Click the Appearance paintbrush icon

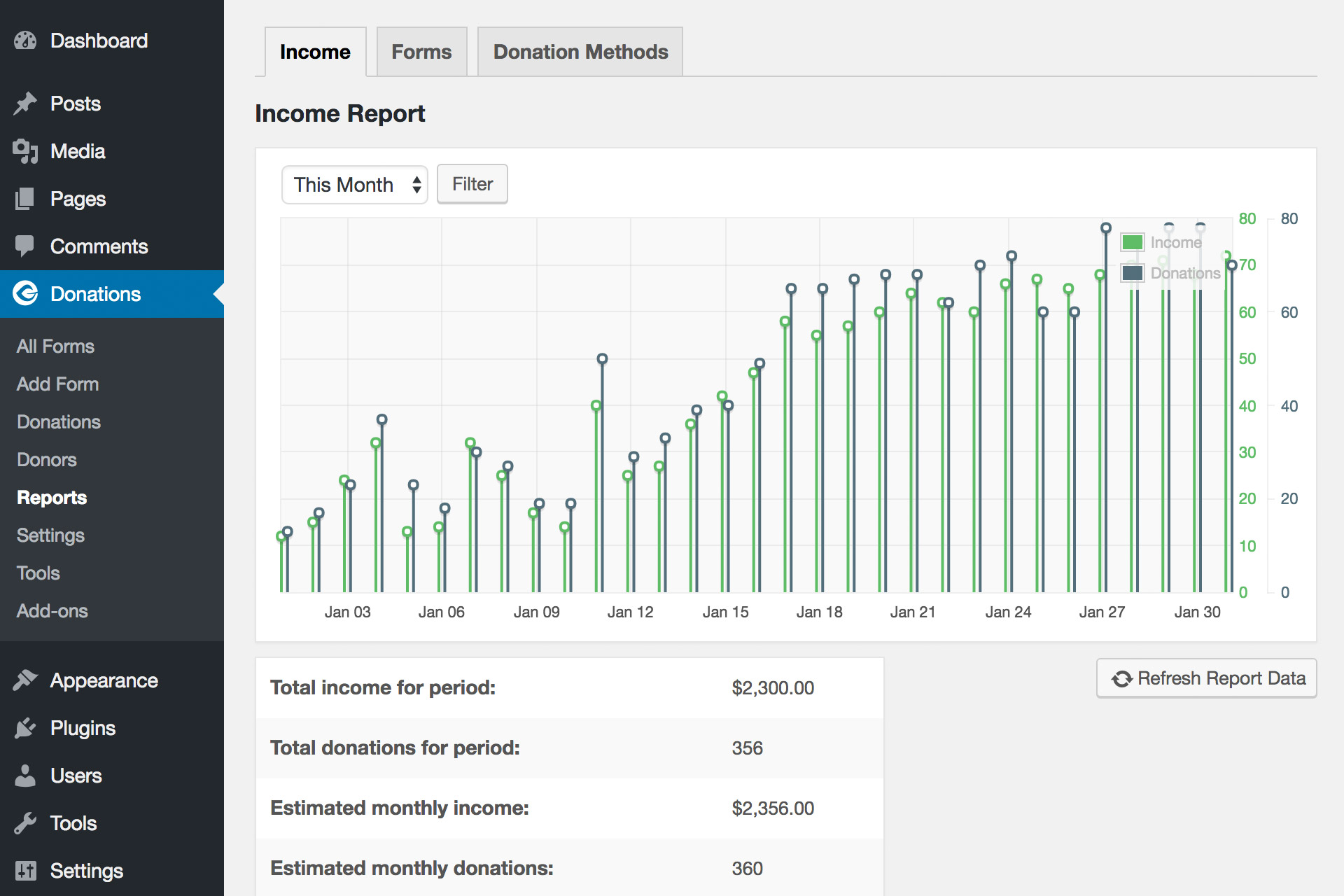25,680
